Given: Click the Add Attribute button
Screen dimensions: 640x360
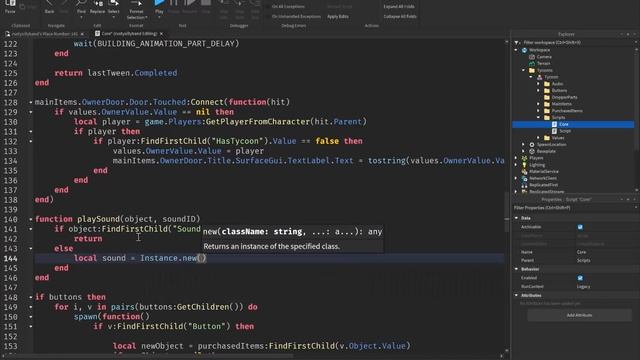Looking at the screenshot, I should coord(580,315).
